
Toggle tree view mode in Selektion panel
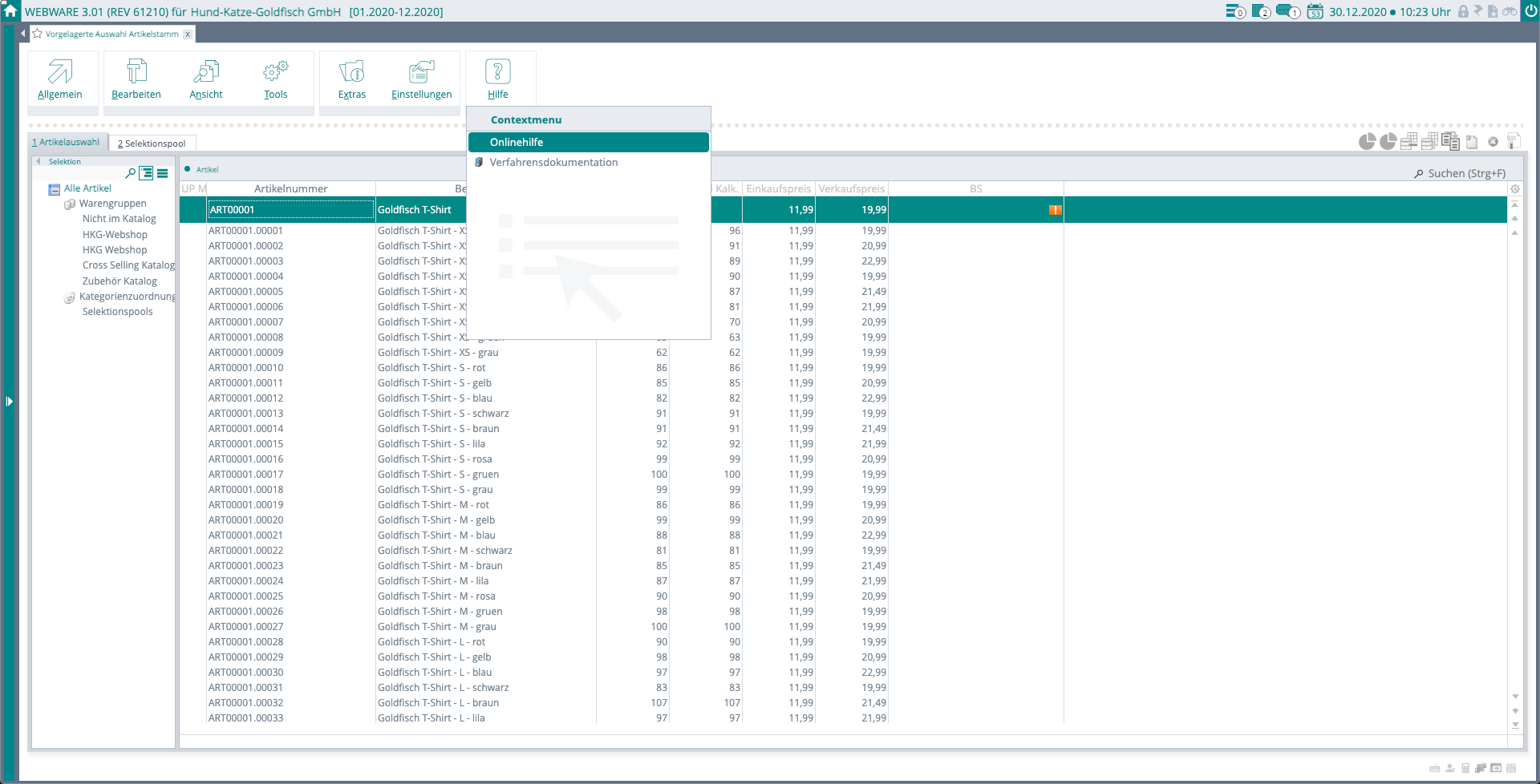pos(146,173)
